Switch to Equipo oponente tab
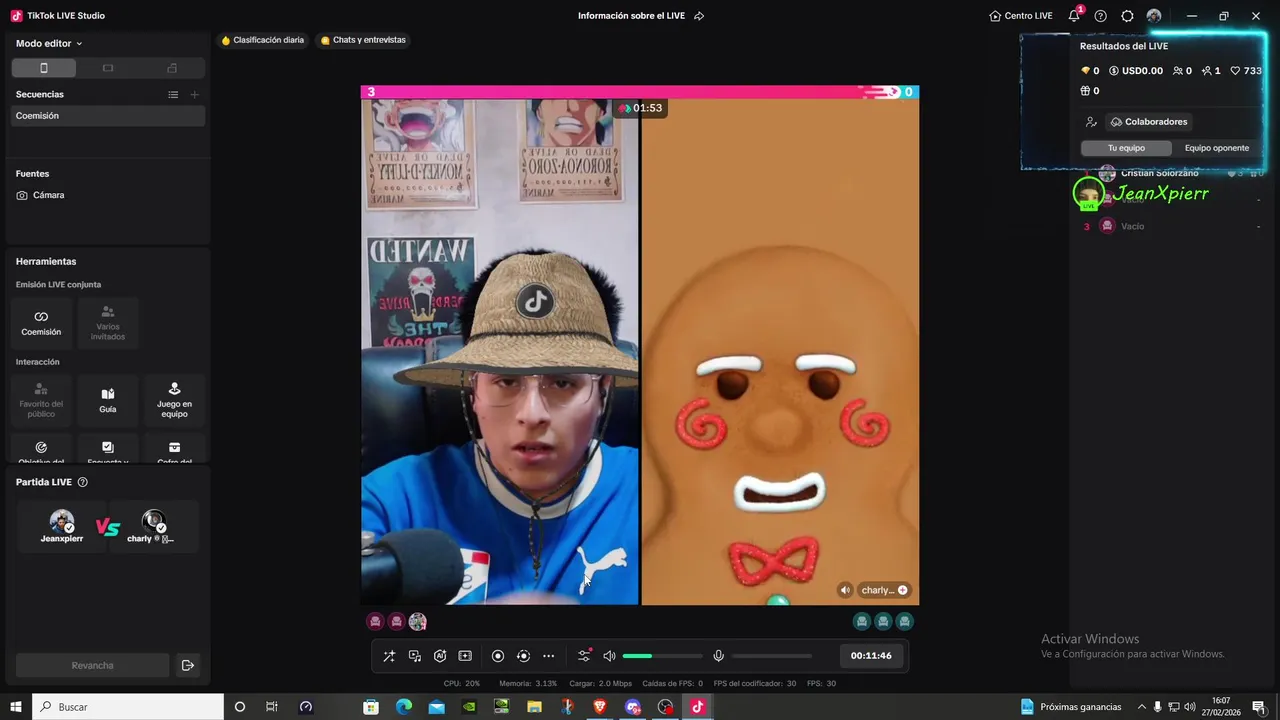 (x=1217, y=148)
